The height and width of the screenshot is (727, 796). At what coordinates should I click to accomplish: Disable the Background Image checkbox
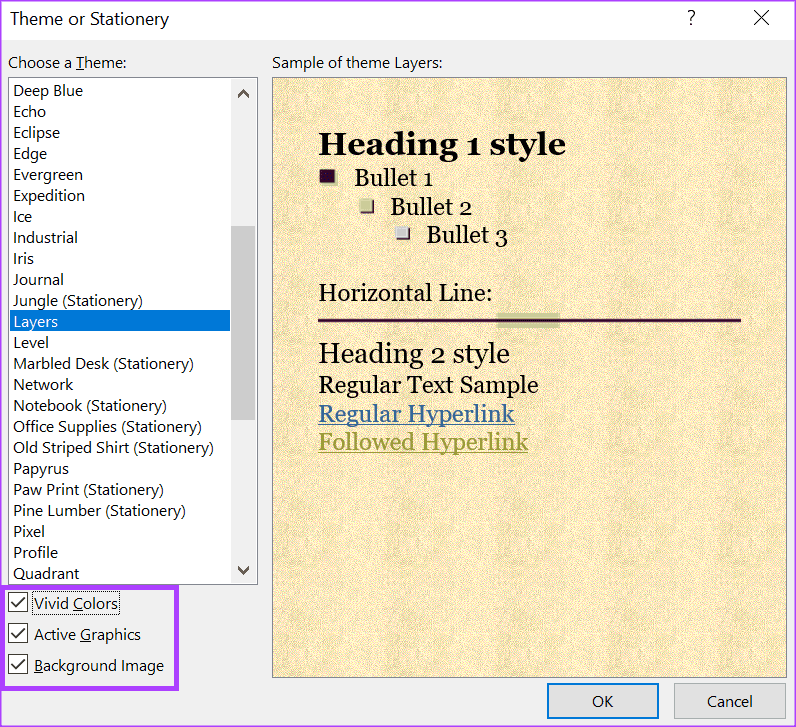[x=18, y=665]
